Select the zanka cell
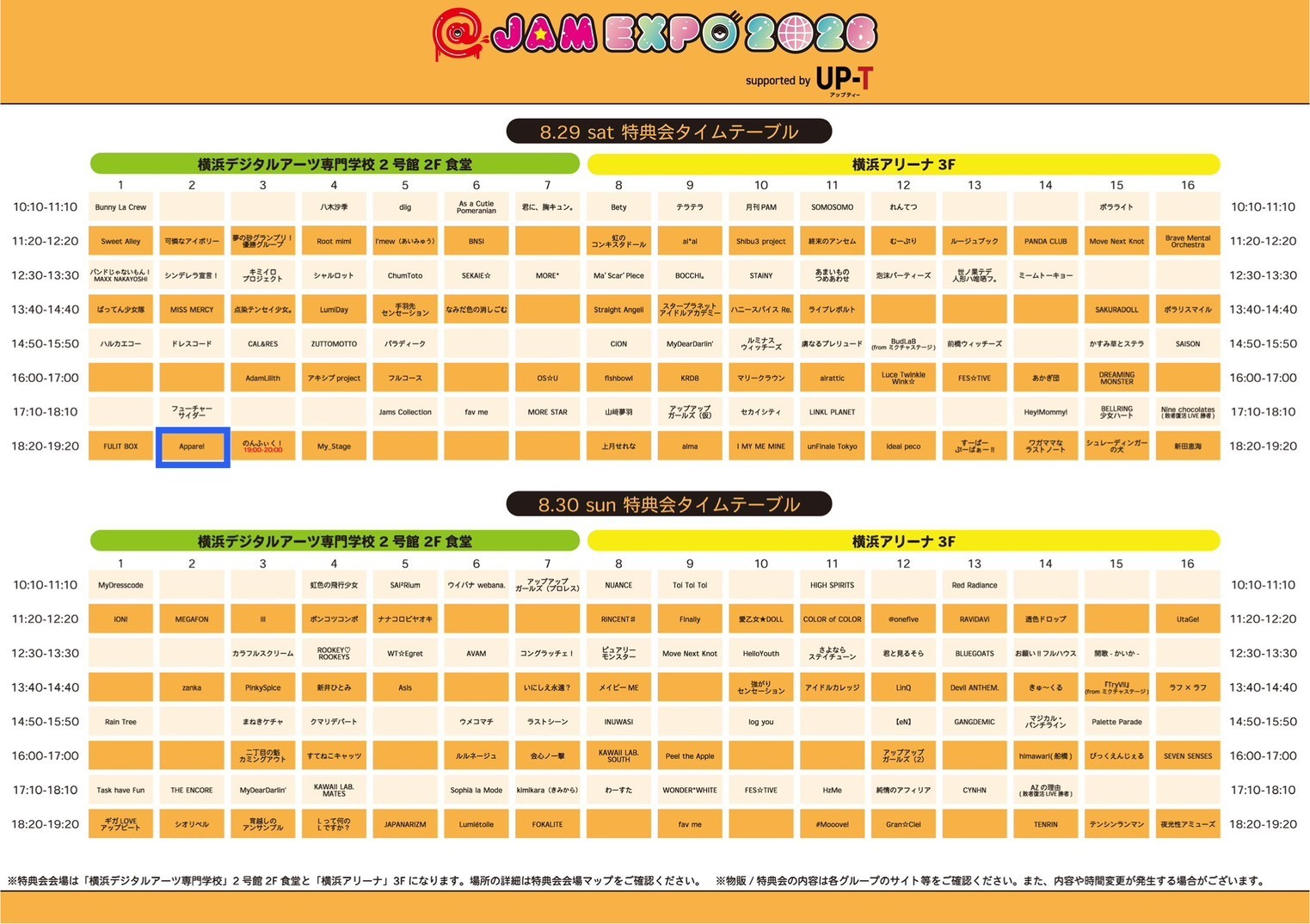Viewport: 1310px width, 924px height. [x=192, y=687]
